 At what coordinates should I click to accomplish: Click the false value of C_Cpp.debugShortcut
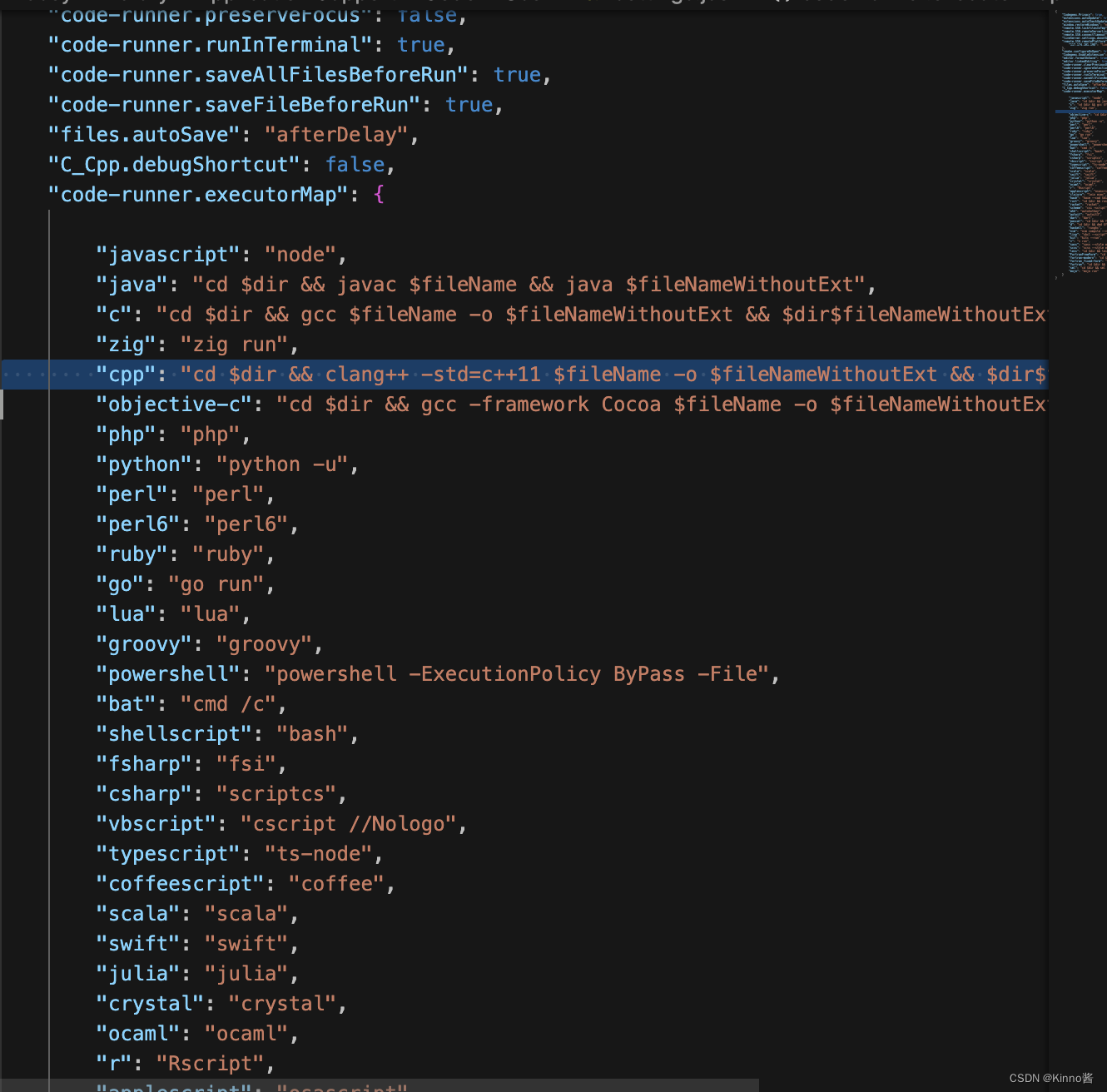[x=355, y=165]
